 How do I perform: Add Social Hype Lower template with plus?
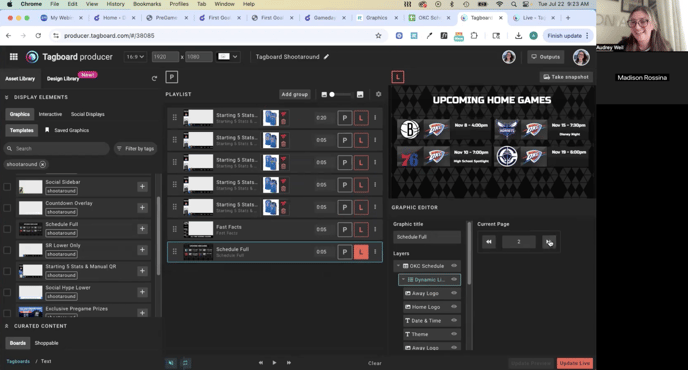(x=142, y=292)
